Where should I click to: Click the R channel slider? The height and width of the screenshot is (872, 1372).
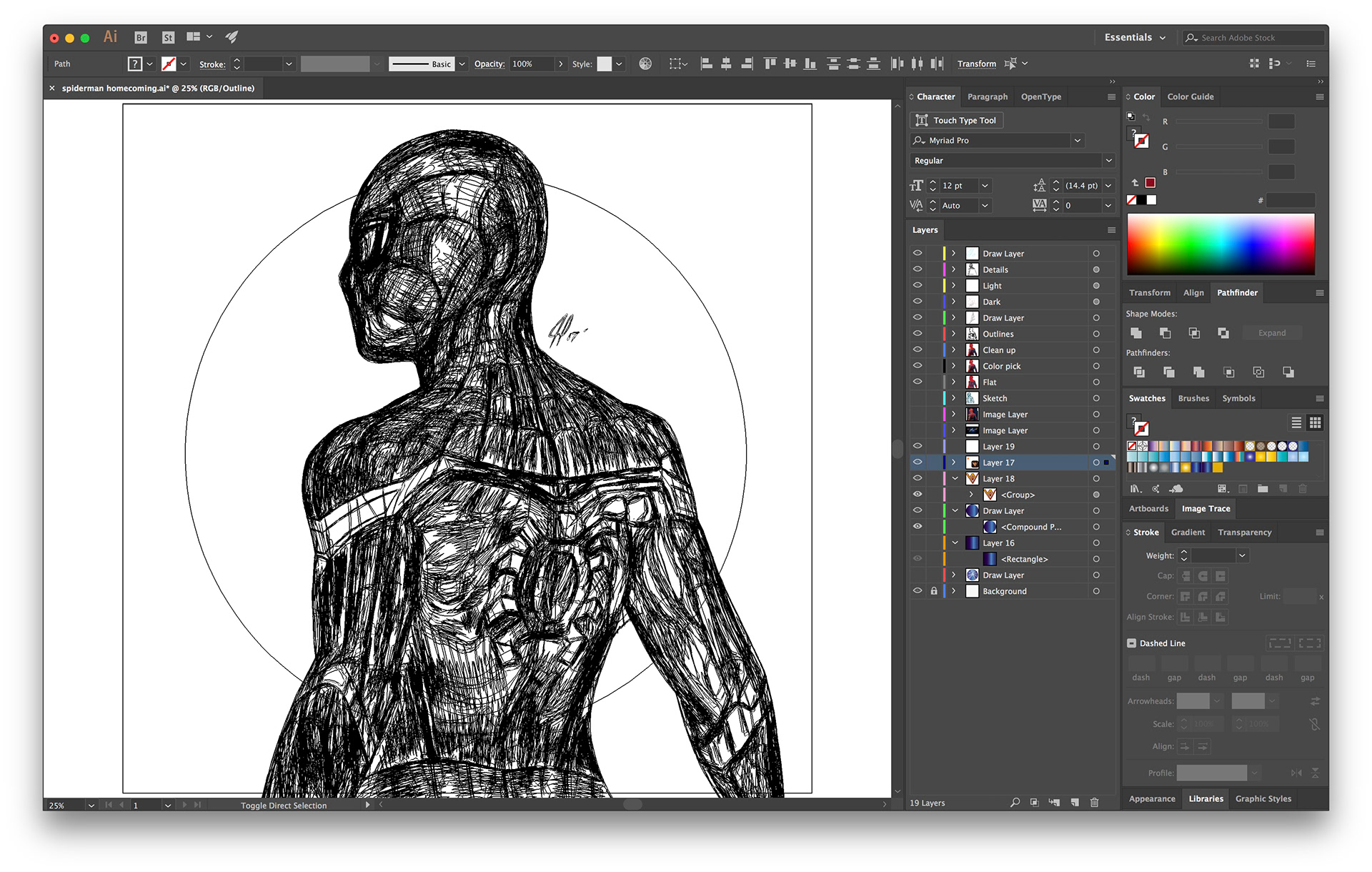coord(1219,122)
